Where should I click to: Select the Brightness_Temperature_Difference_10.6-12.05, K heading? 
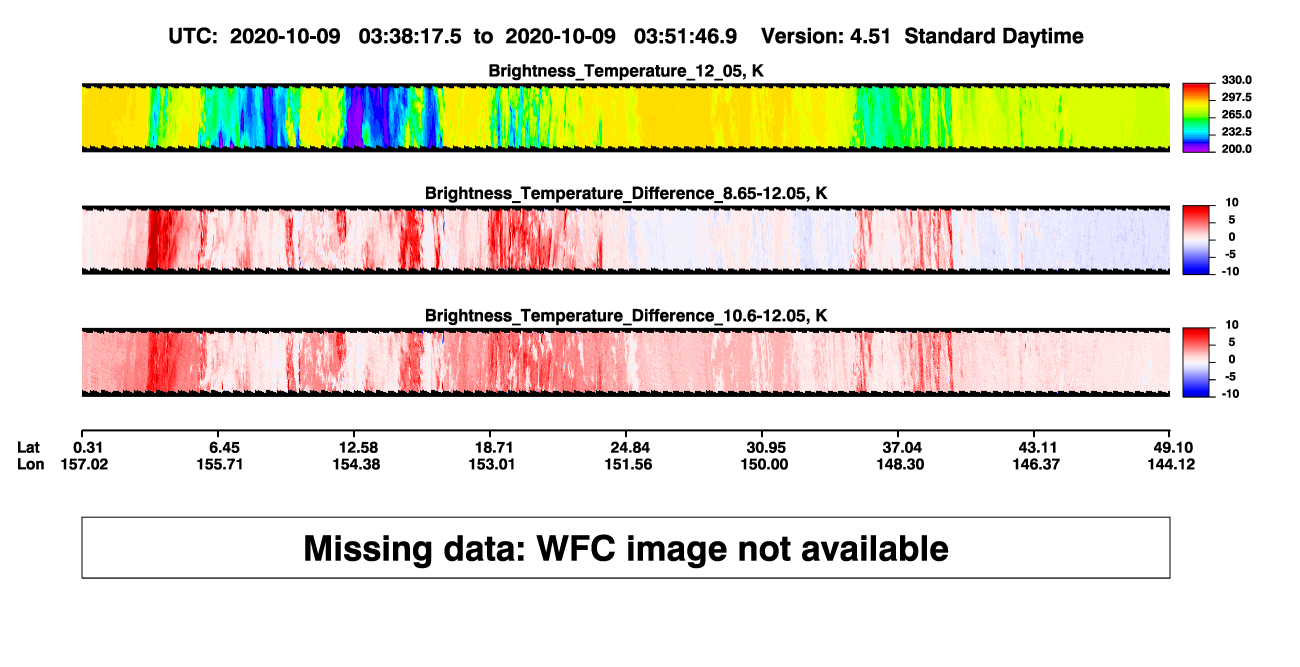[x=626, y=316]
